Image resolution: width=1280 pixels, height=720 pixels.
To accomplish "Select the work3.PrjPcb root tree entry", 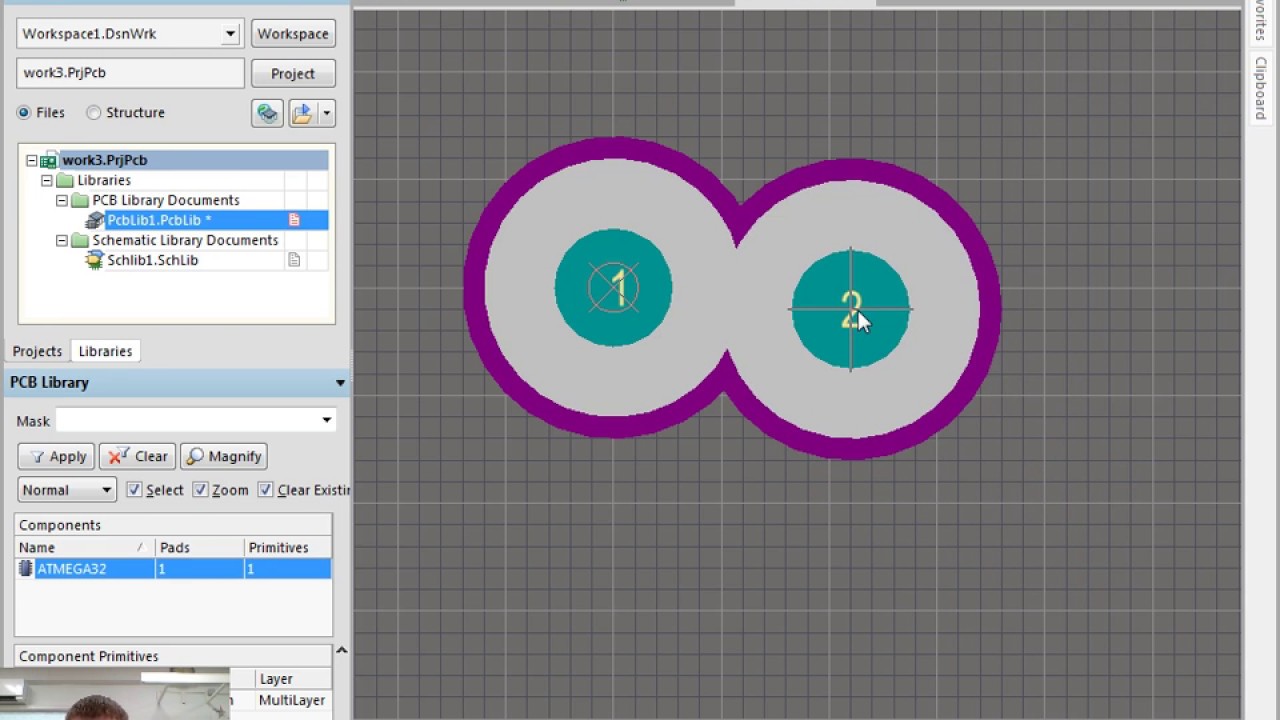I will click(104, 160).
